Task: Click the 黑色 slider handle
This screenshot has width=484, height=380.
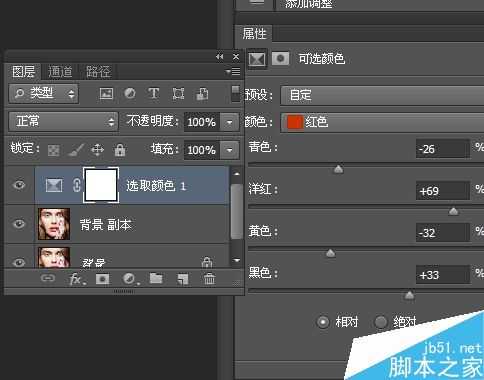Action: pyautogui.click(x=409, y=295)
